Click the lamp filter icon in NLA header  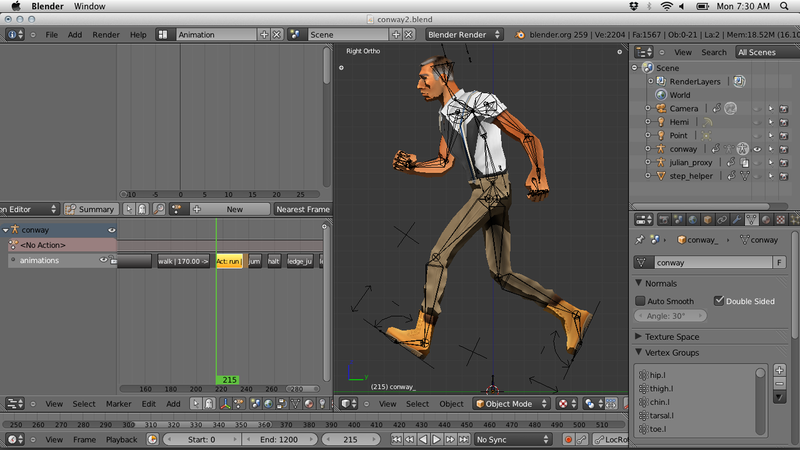tap(322, 404)
